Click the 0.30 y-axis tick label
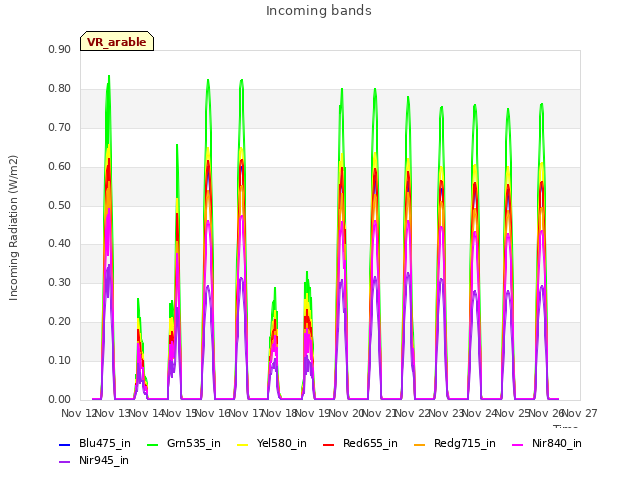640x480 pixels. (x=60, y=282)
